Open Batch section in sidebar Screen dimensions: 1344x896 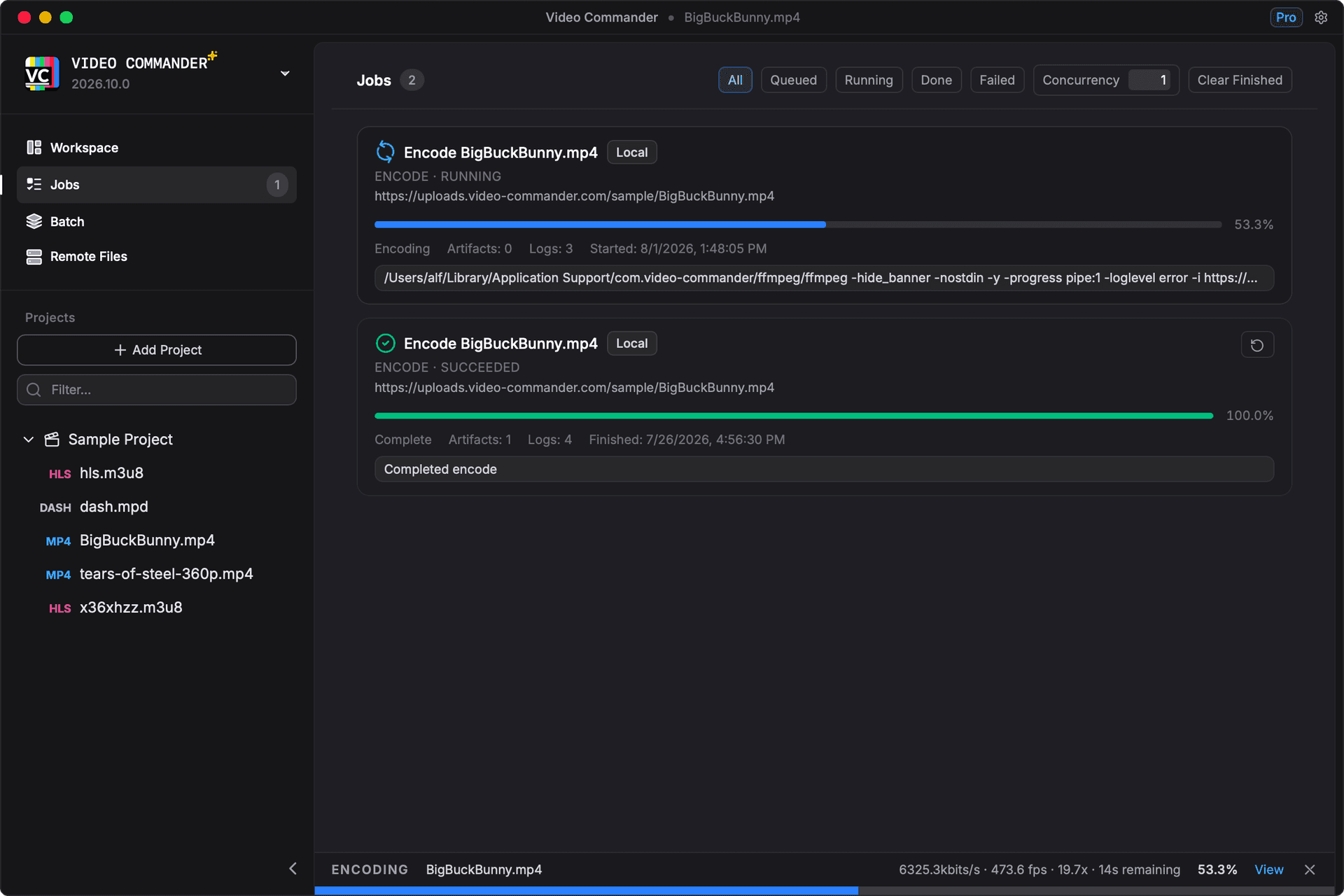click(x=157, y=221)
